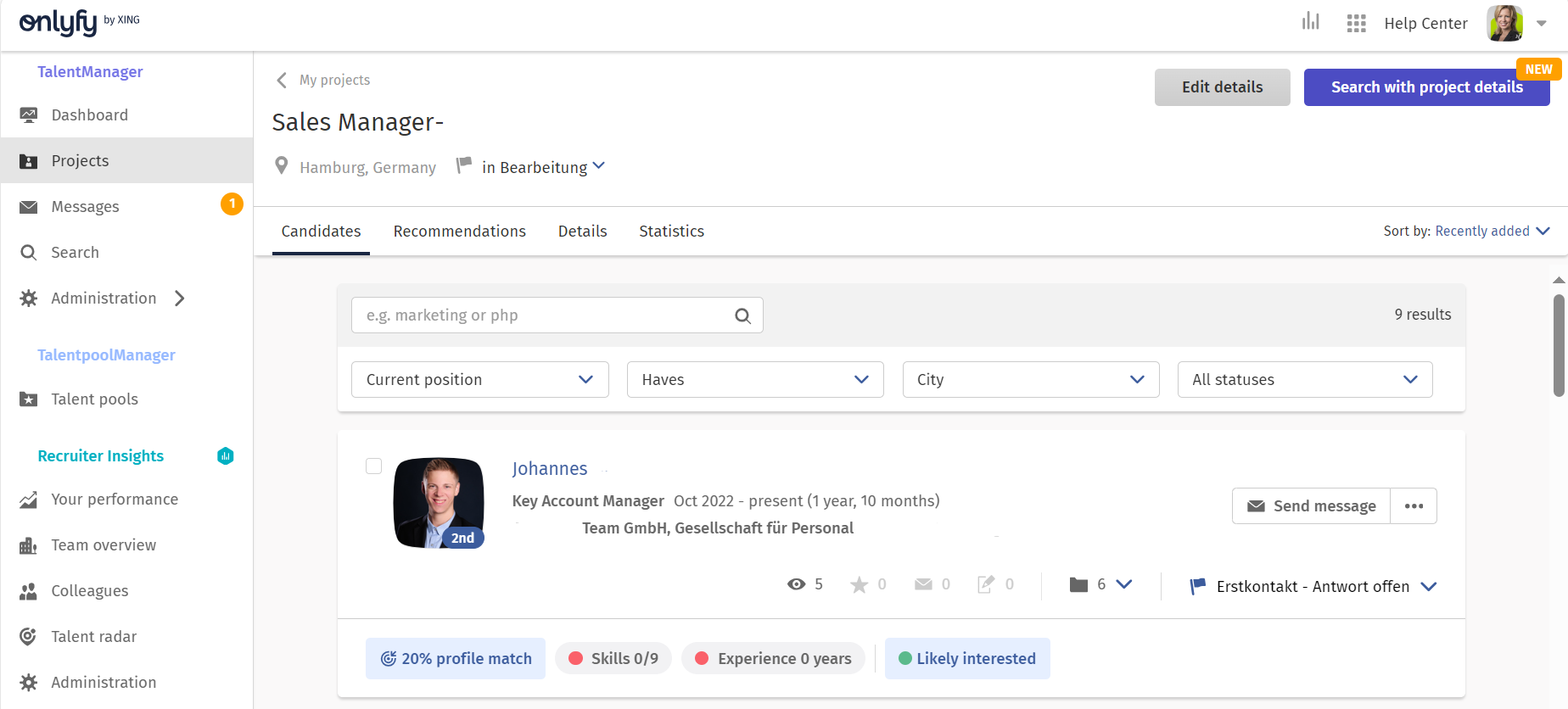
Task: Click the notes pencil icon for Johannes
Action: coord(985,584)
